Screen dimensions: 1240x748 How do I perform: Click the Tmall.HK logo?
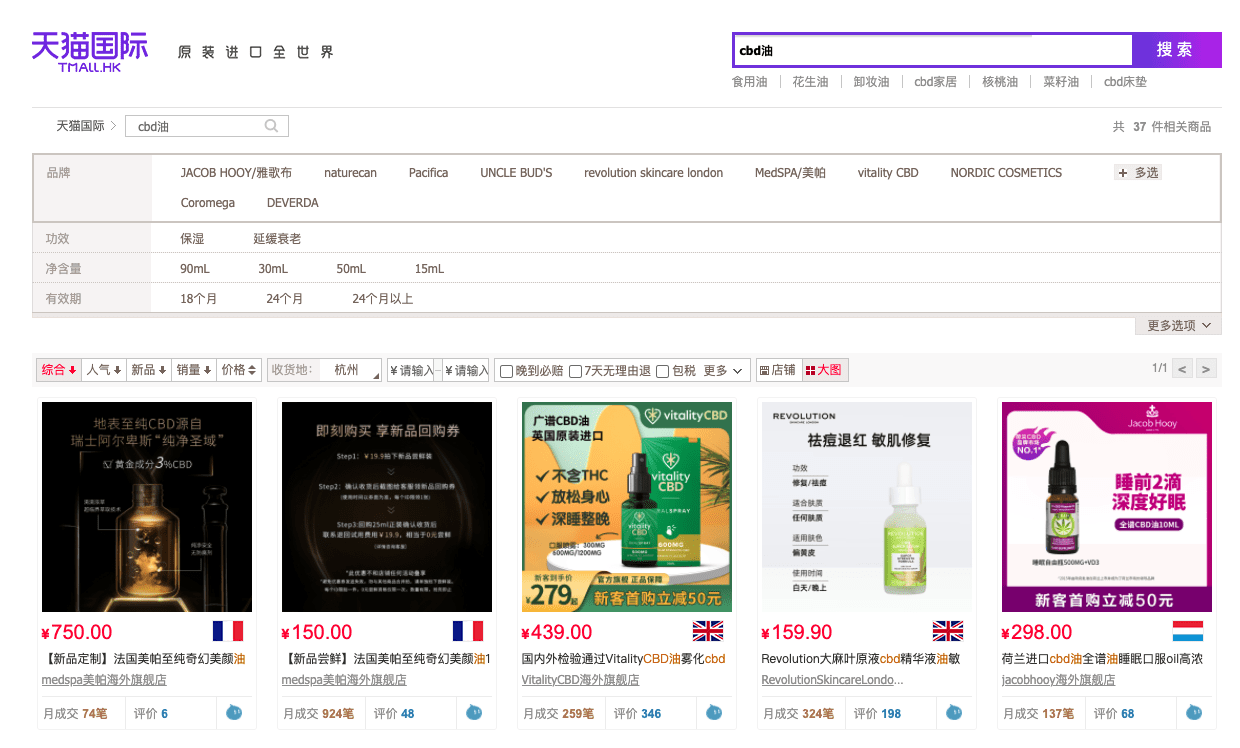pyautogui.click(x=90, y=51)
